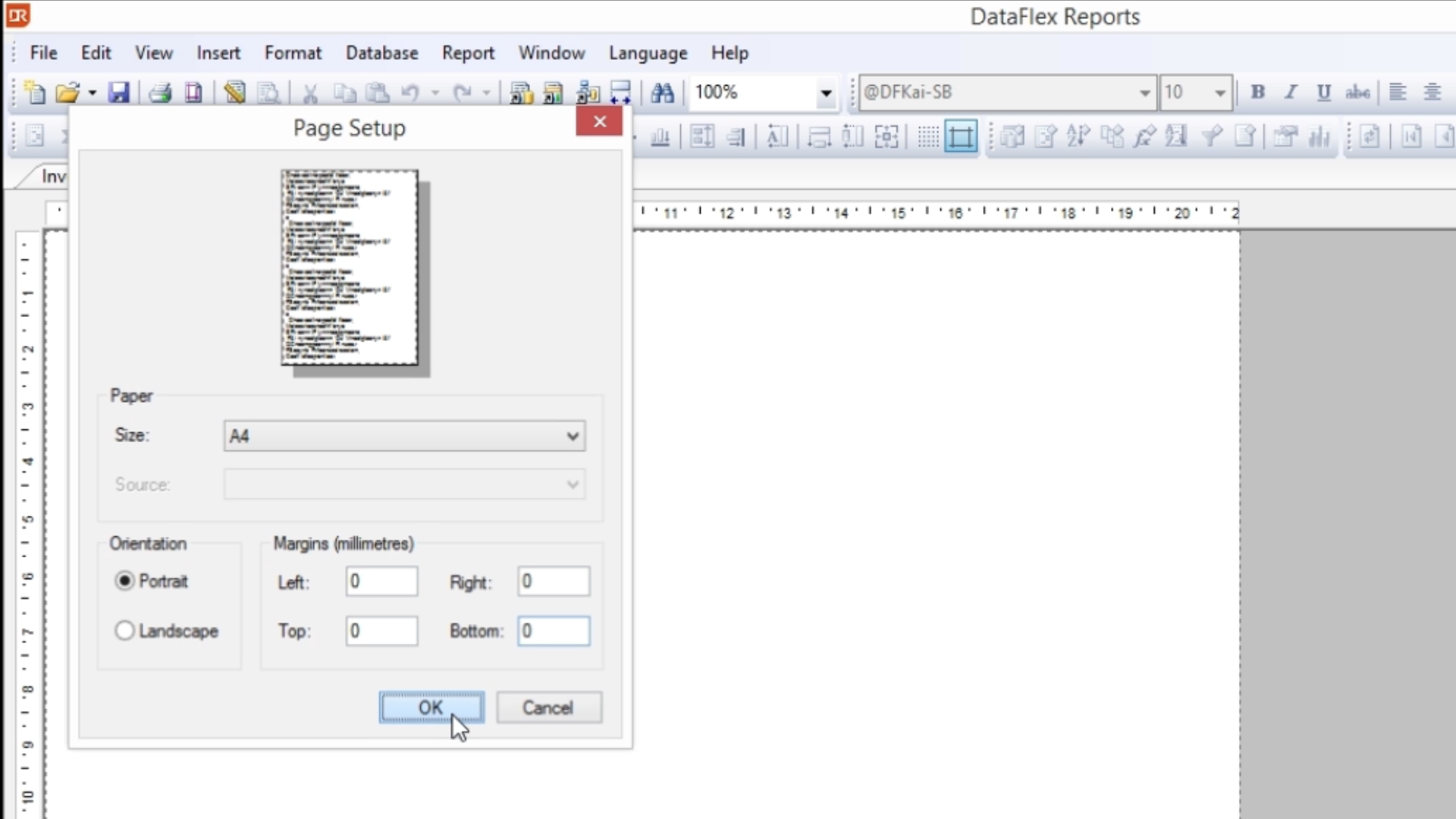
Task: Click the Underline formatting icon
Action: [1323, 93]
